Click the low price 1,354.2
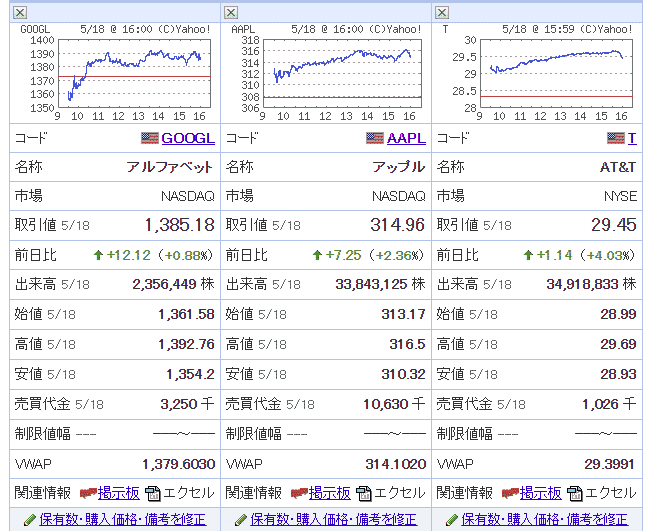Viewport: 647px width, 531px height. click(x=190, y=374)
